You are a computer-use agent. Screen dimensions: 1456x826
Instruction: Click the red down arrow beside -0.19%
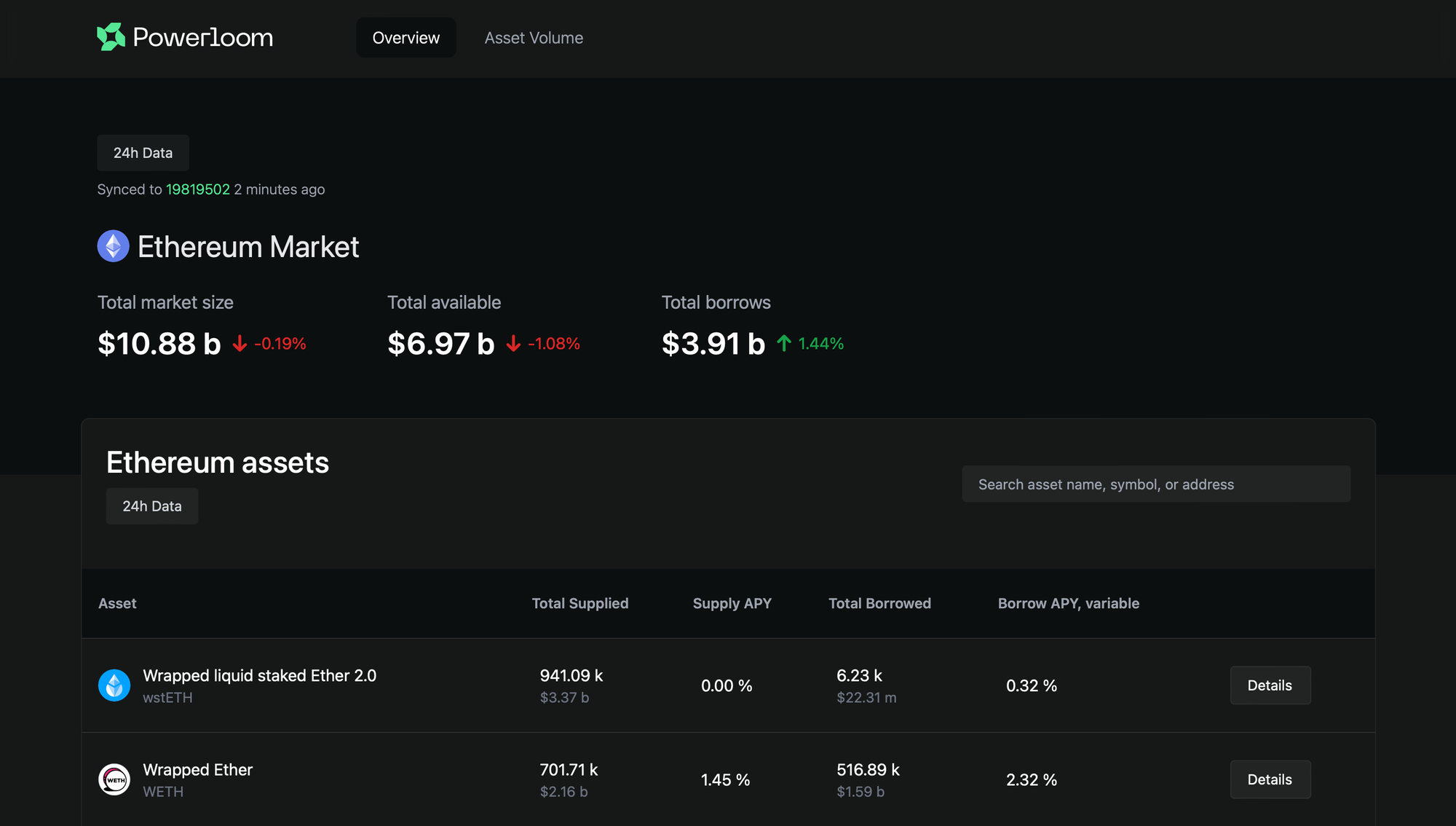(240, 344)
